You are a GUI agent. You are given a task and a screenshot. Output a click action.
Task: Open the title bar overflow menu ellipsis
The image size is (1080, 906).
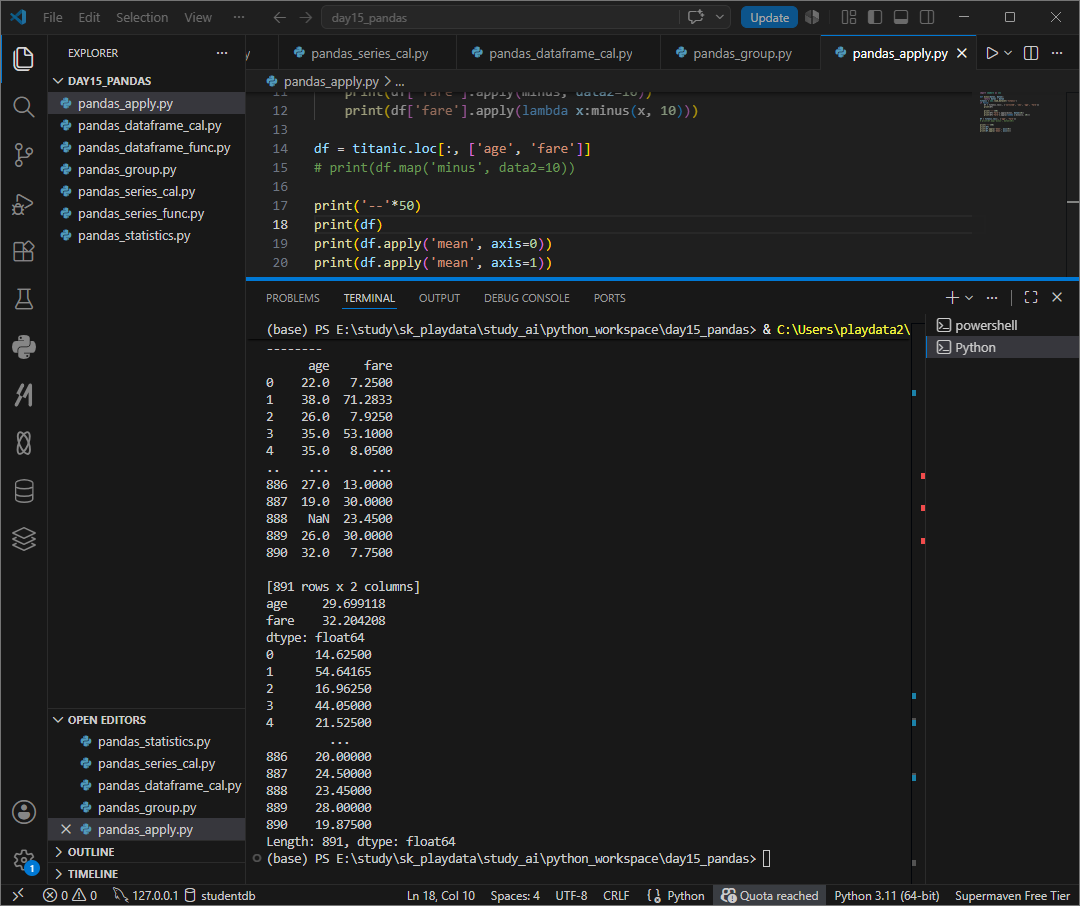(239, 17)
